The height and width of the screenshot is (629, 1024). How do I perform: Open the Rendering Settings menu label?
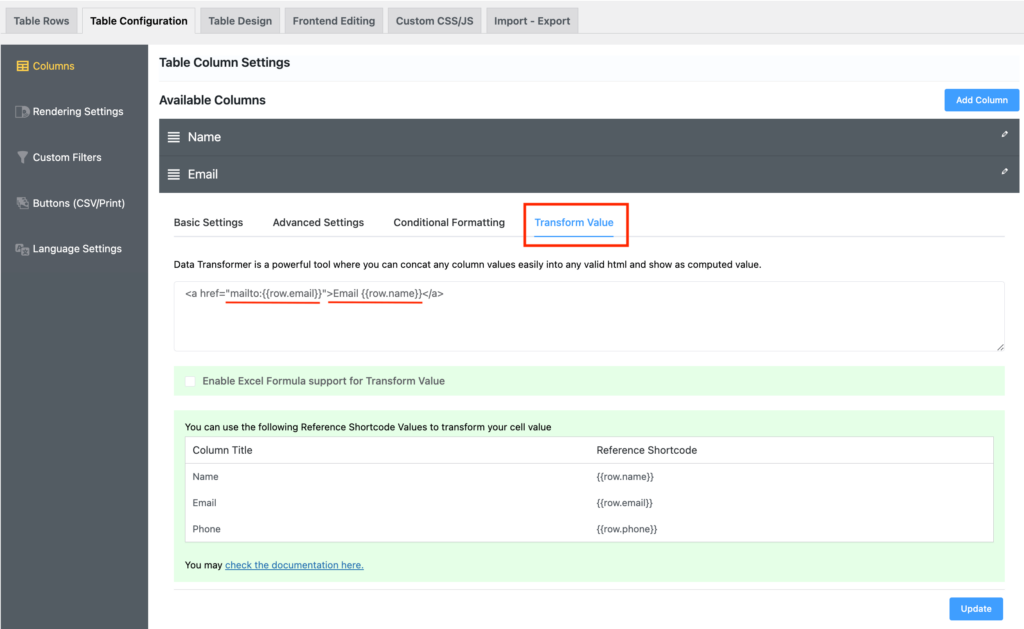[78, 112]
